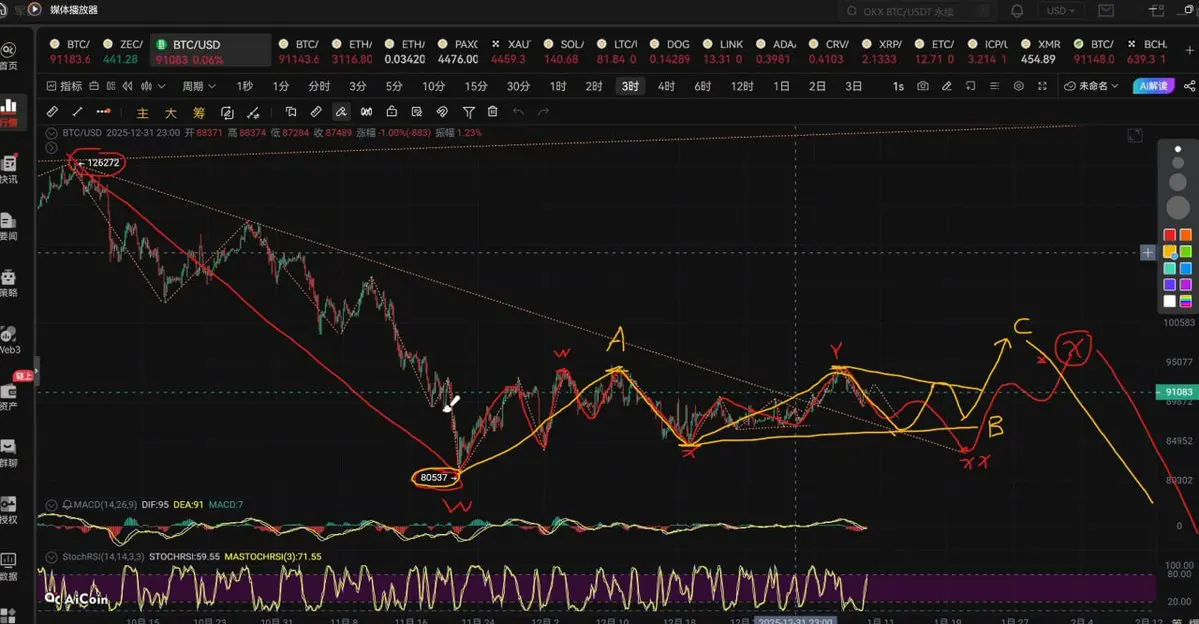Open notifications bell icon
This screenshot has width=1199, height=624.
[1017, 11]
